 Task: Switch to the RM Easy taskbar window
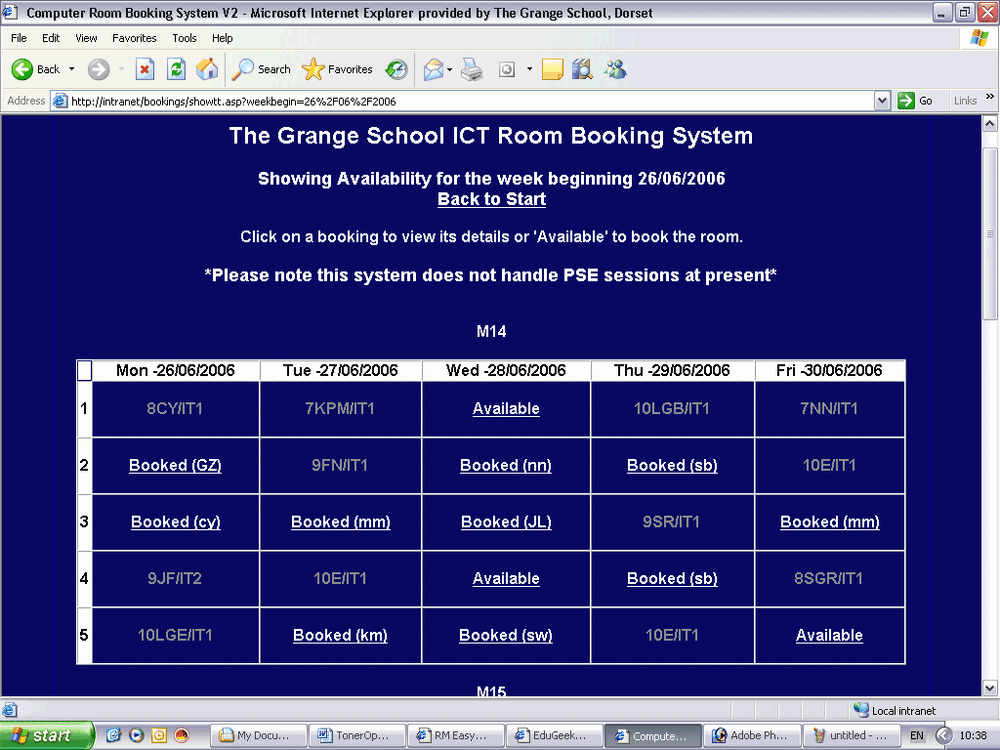455,735
